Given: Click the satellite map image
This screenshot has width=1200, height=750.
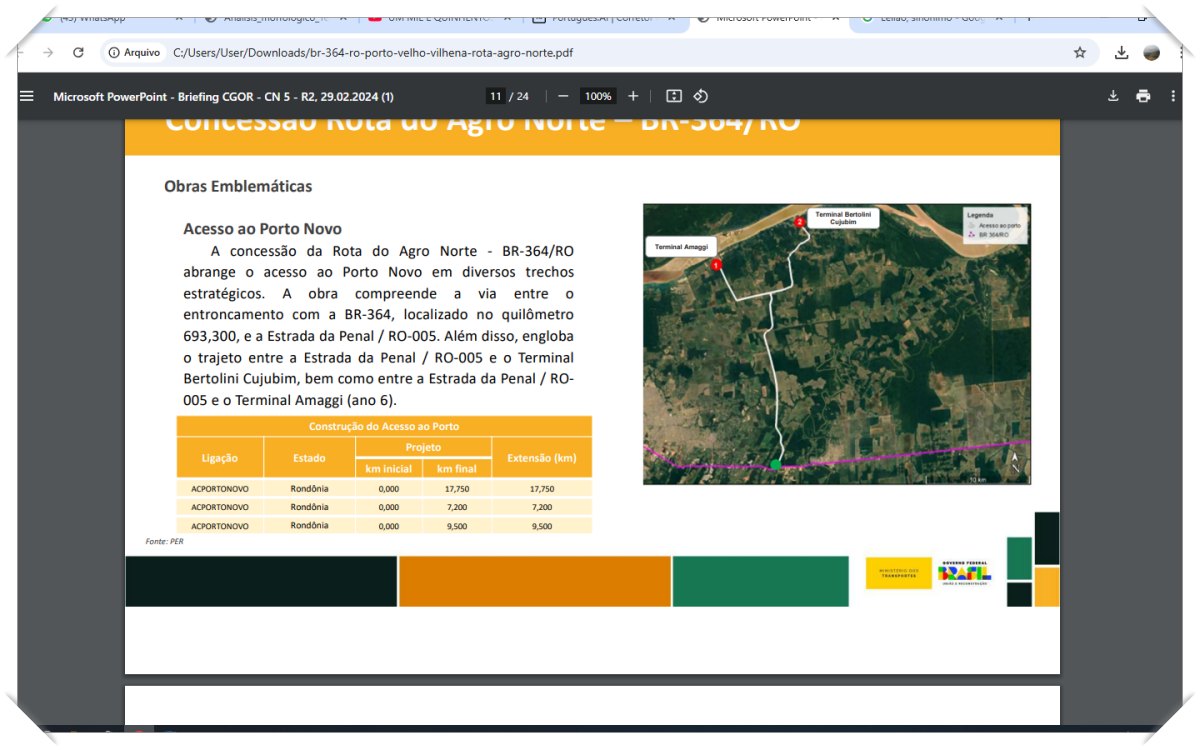Looking at the screenshot, I should 837,344.
